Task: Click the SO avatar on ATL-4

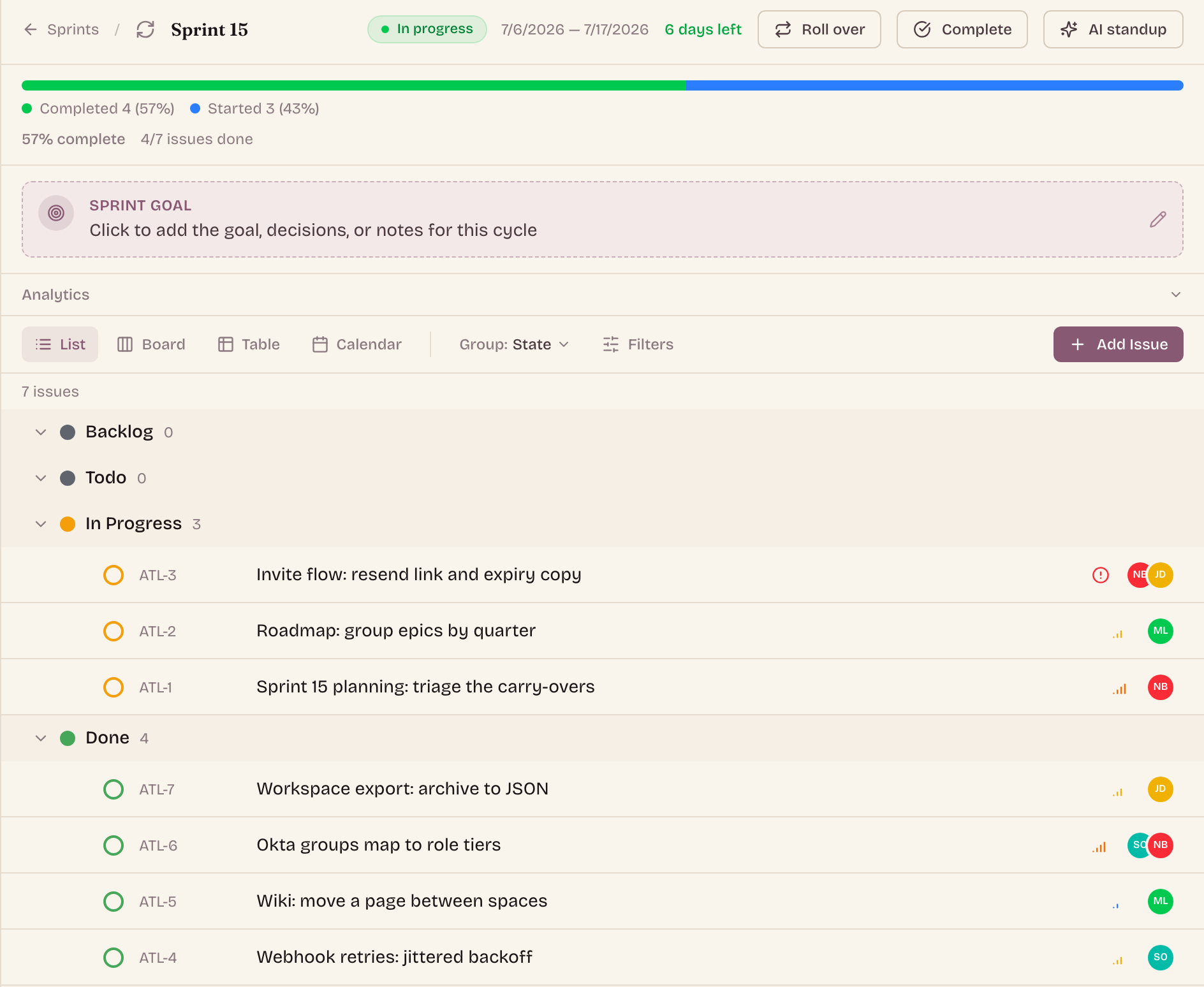Action: [x=1161, y=958]
